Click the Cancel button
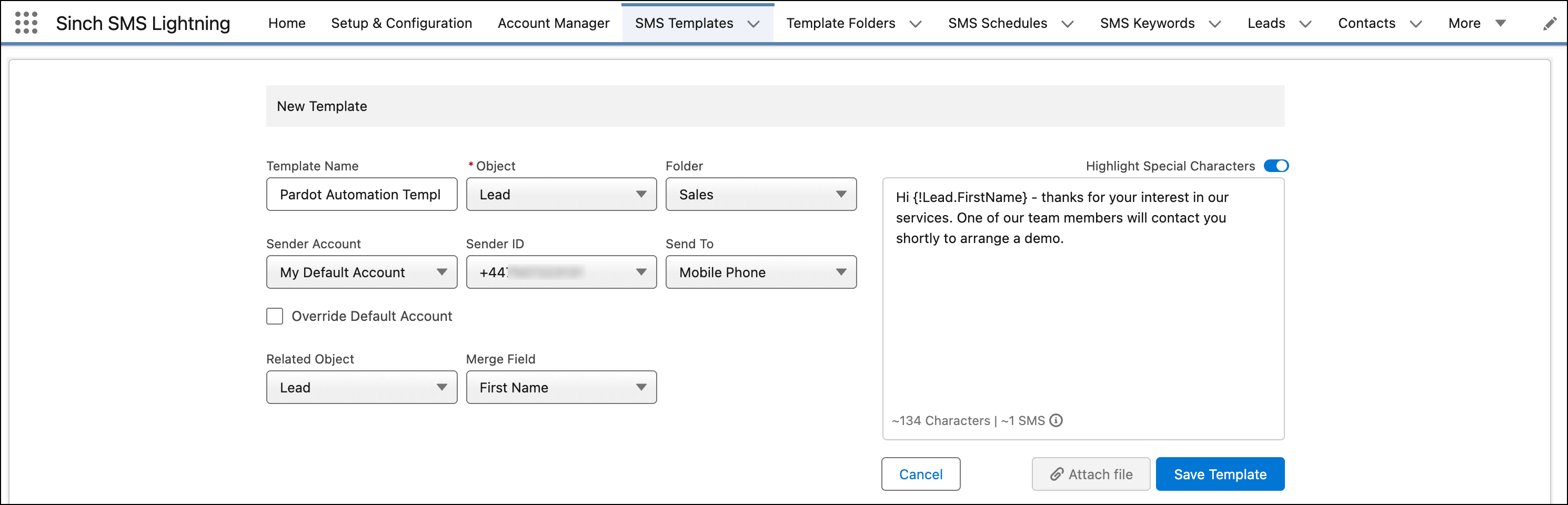The width and height of the screenshot is (1568, 505). click(920, 474)
